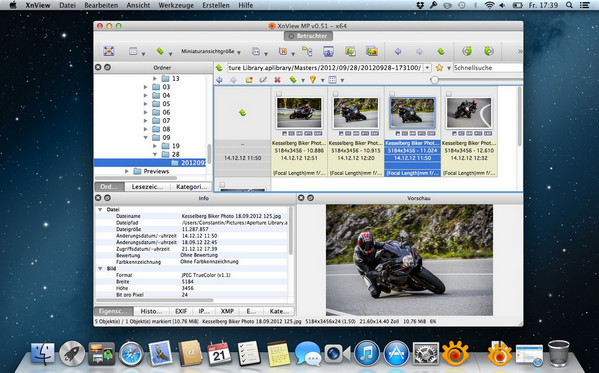Click the Betrachter tab button
The width and height of the screenshot is (599, 373).
pyautogui.click(x=308, y=36)
